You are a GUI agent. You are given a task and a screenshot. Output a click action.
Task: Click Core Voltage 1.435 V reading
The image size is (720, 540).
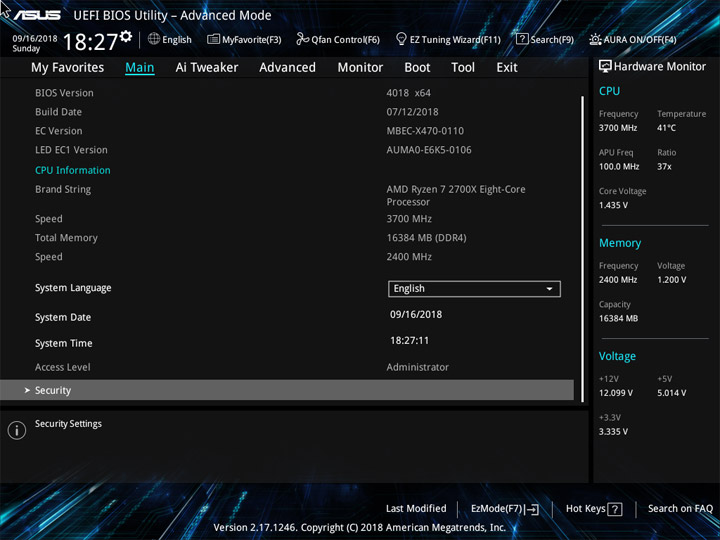(x=613, y=205)
